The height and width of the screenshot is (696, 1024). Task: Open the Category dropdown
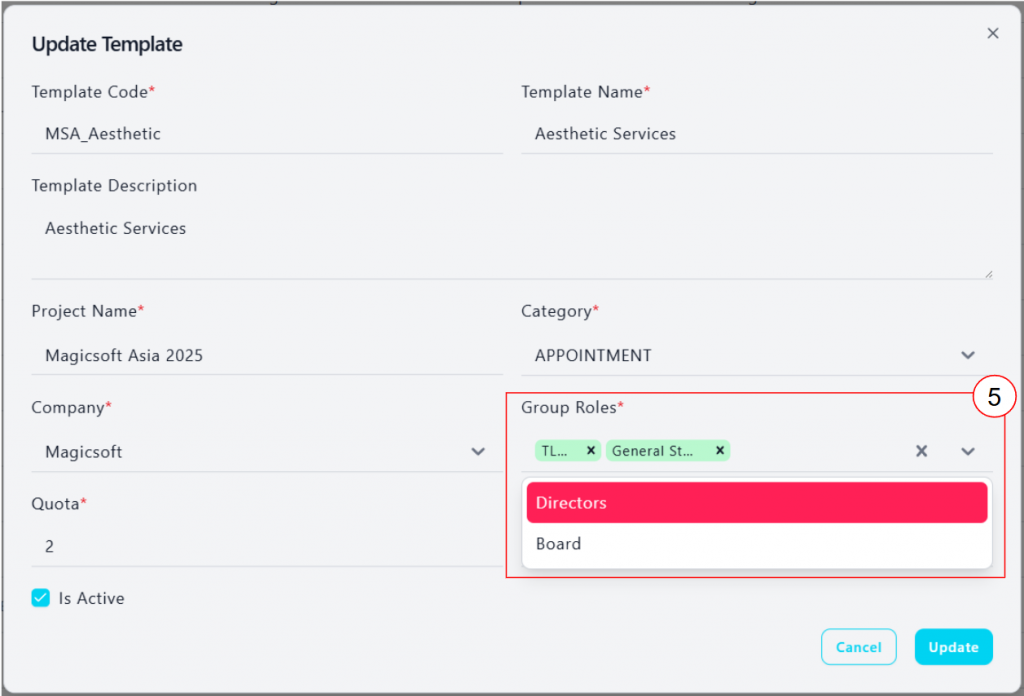point(967,356)
